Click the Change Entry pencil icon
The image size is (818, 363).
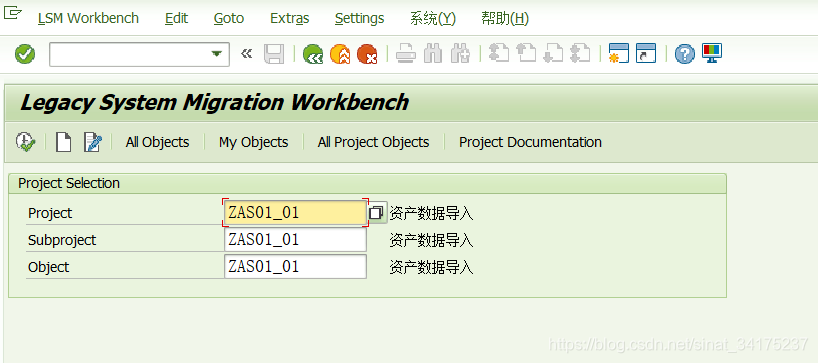92,142
